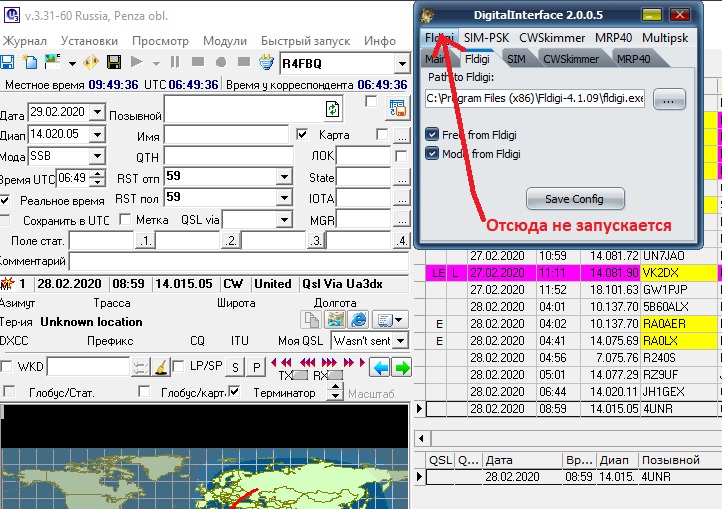Expand the R4FBQ callsign dropdown
Screen dimensions: 722x509
(x=401, y=63)
